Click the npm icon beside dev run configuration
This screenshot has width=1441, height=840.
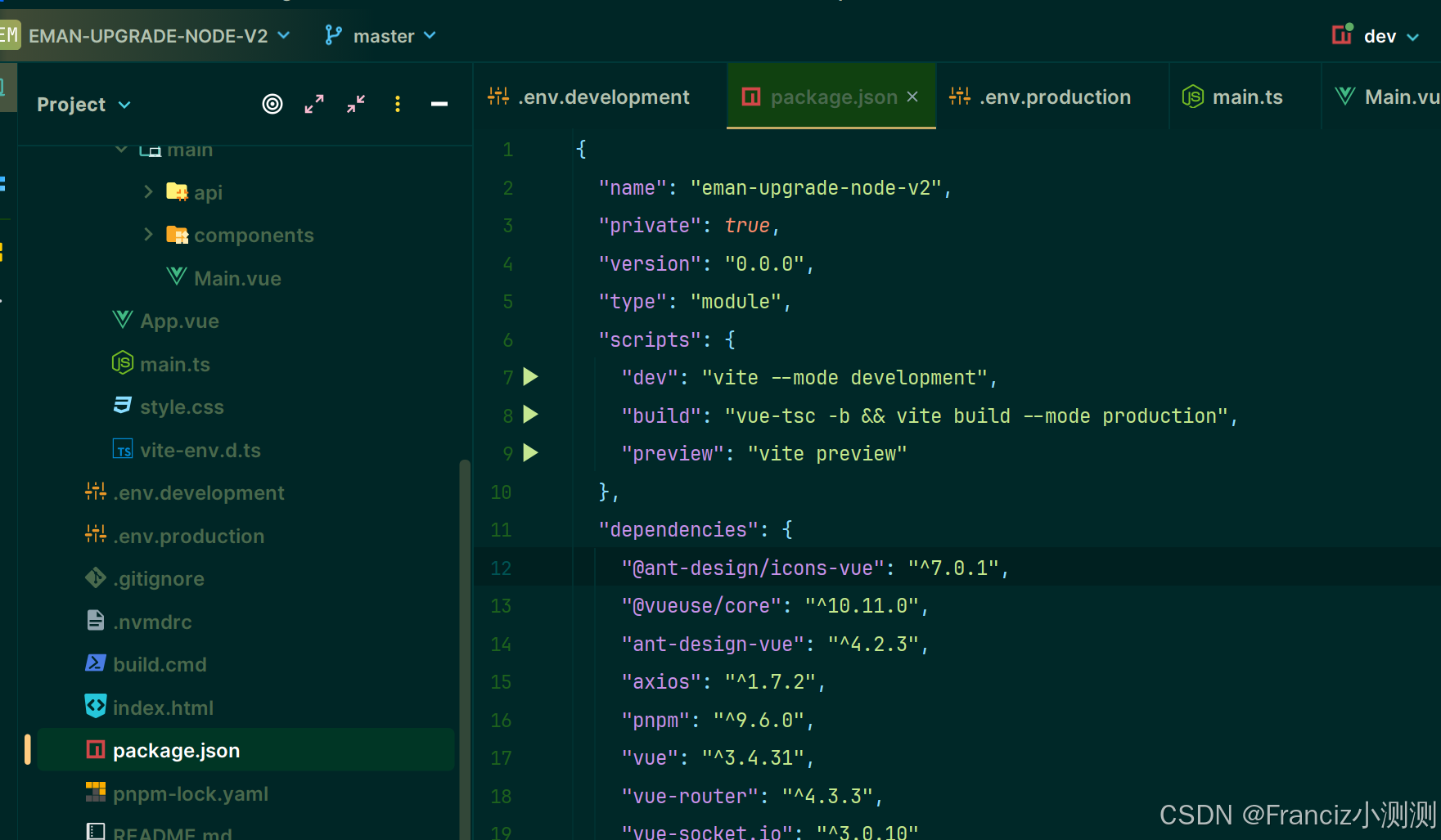[x=1343, y=34]
